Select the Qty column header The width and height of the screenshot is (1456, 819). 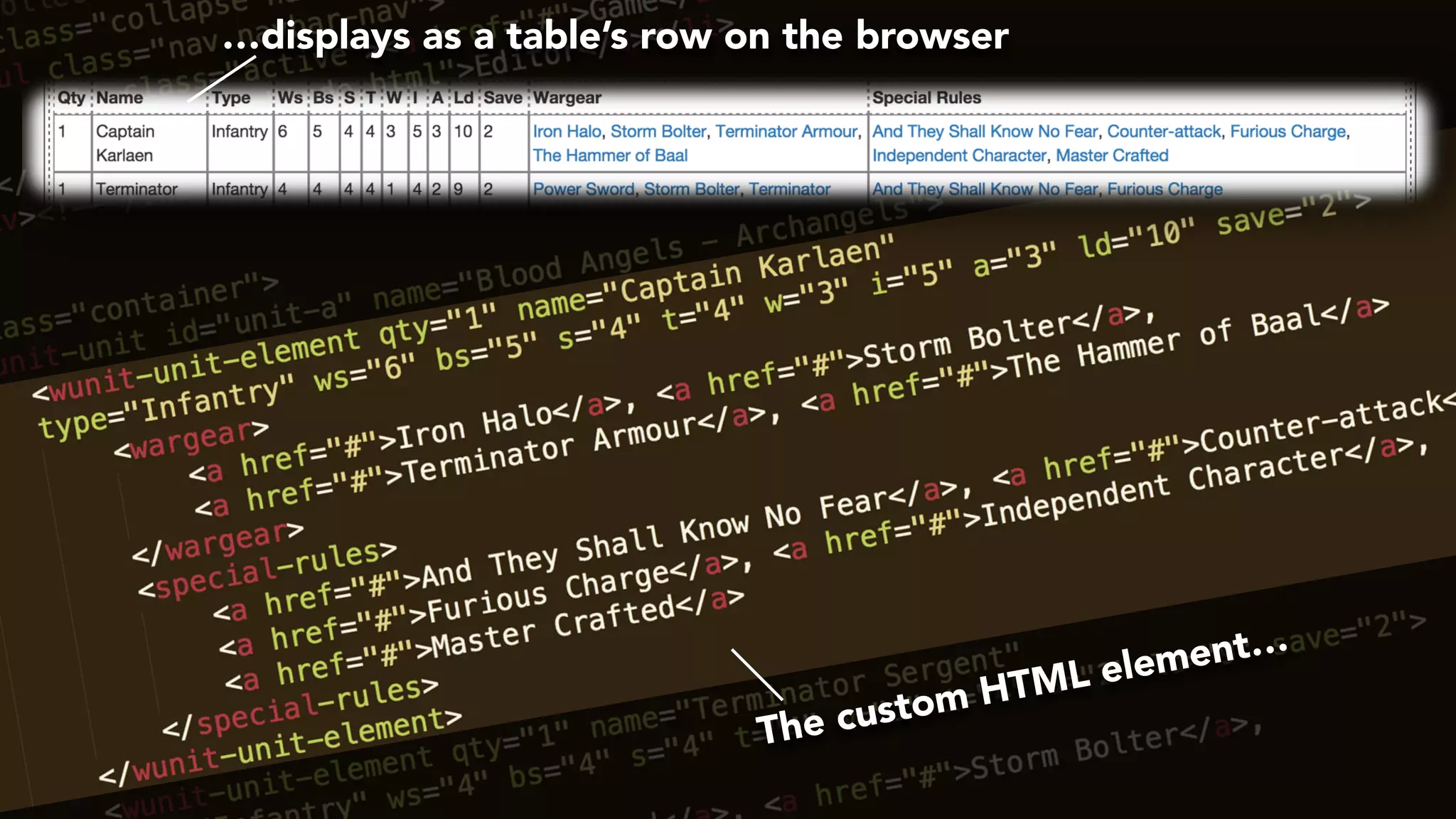(71, 98)
